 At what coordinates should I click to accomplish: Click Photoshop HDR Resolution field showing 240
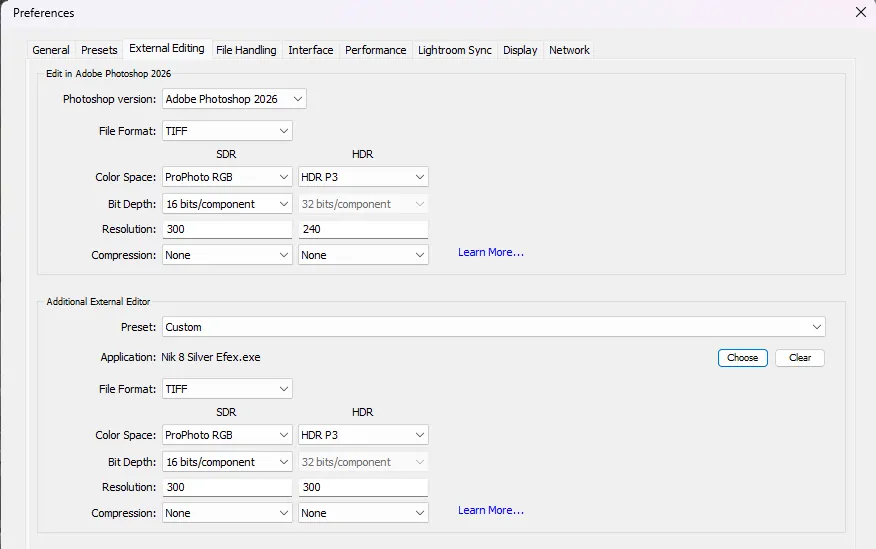363,229
